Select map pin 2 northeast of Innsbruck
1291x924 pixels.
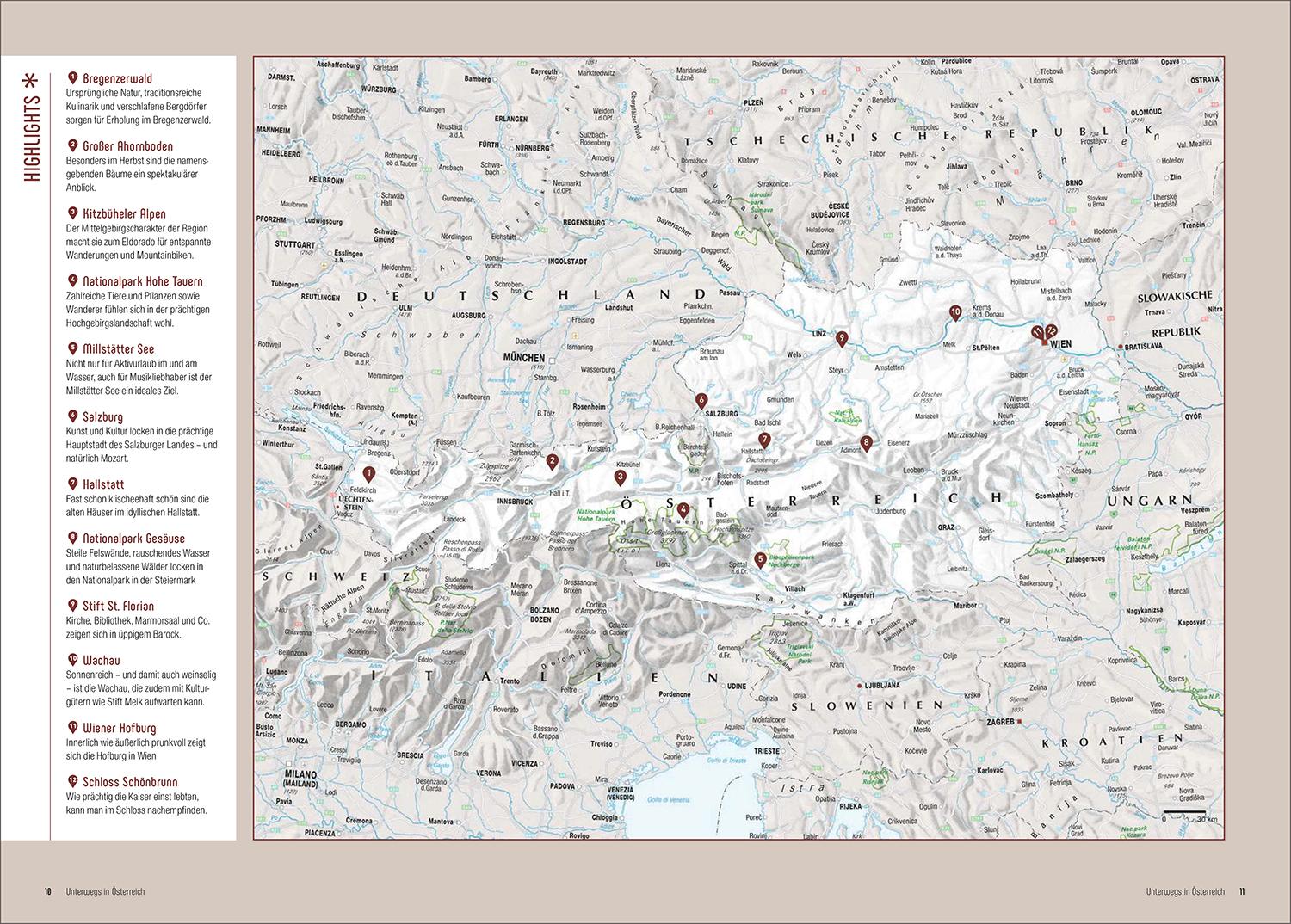click(553, 461)
